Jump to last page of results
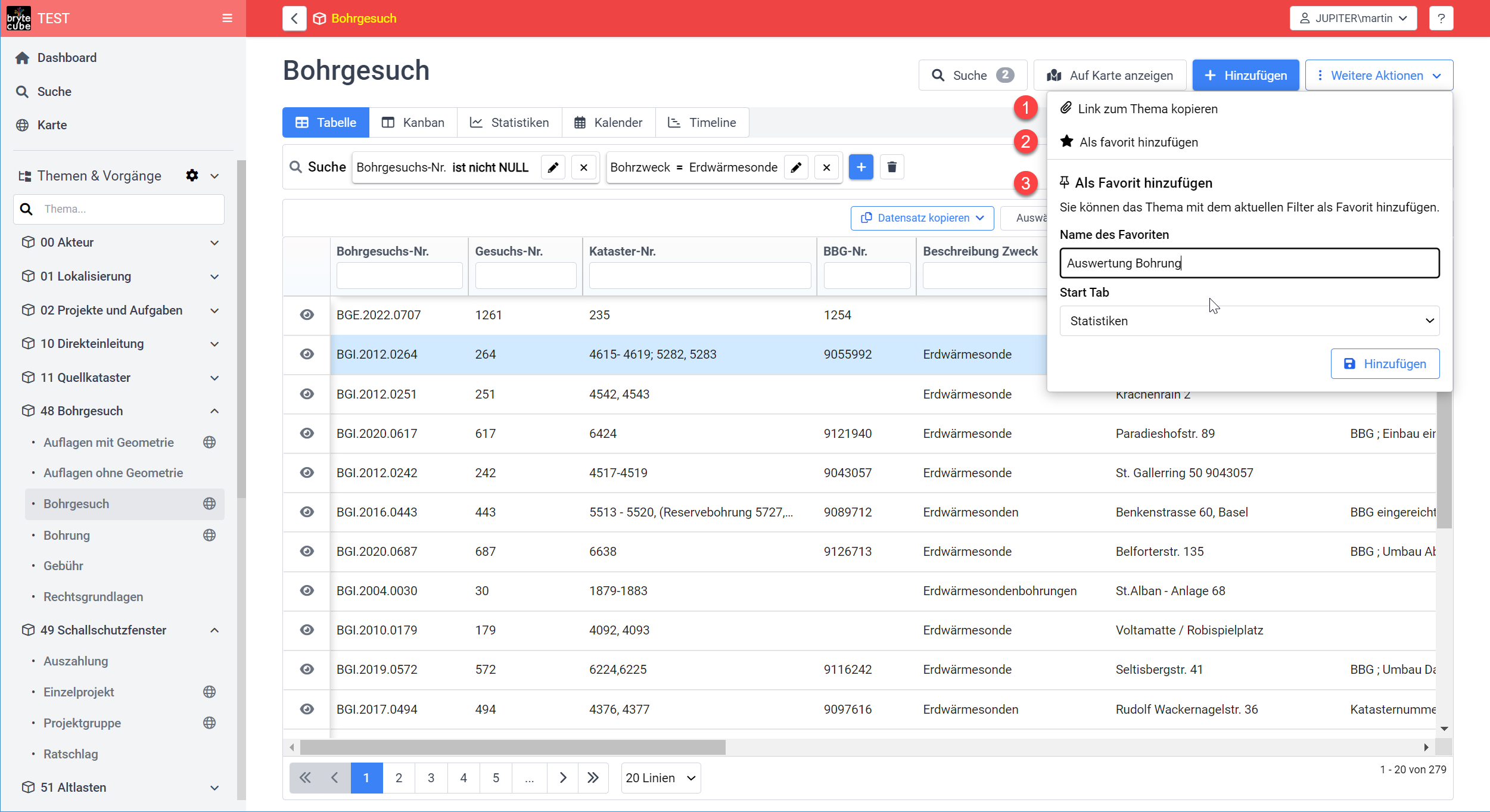The width and height of the screenshot is (1490, 812). tap(593, 777)
